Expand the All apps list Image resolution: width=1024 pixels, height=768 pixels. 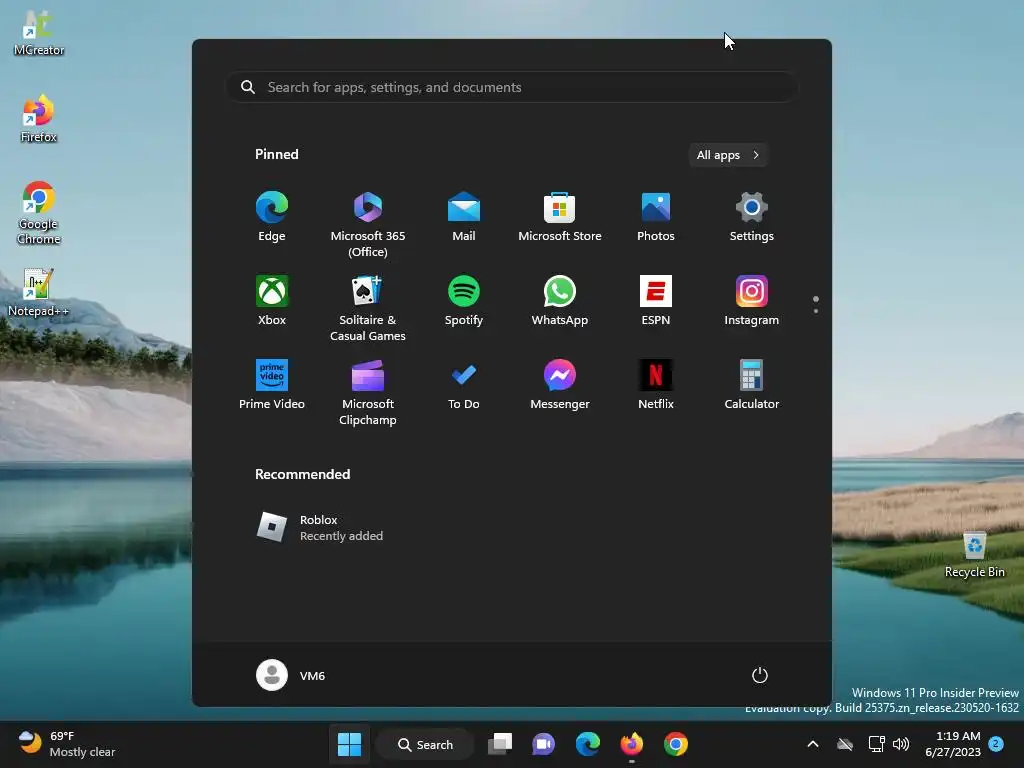(x=728, y=155)
